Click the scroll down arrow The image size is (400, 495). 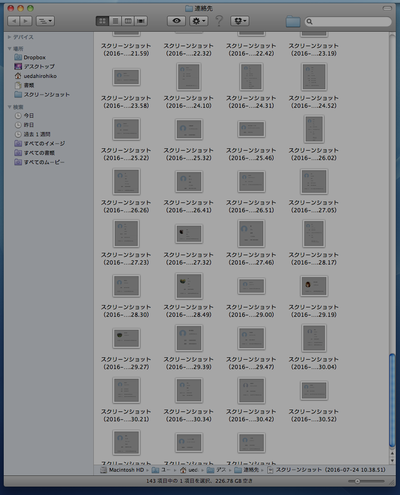coord(392,461)
